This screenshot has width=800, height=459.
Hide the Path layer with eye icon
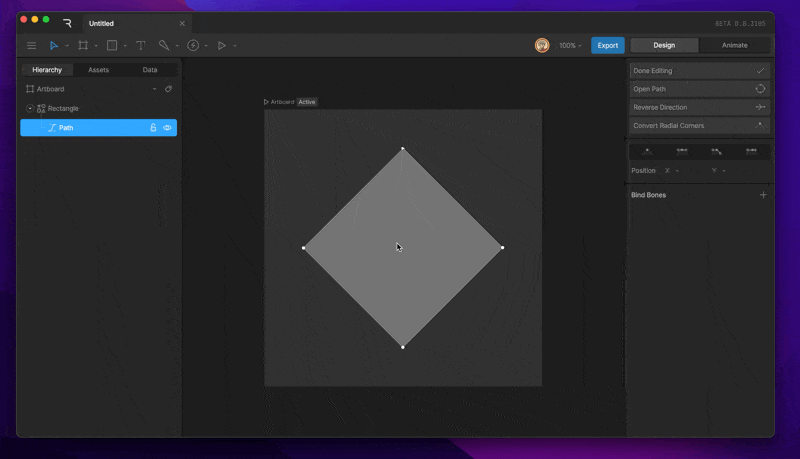tap(167, 128)
